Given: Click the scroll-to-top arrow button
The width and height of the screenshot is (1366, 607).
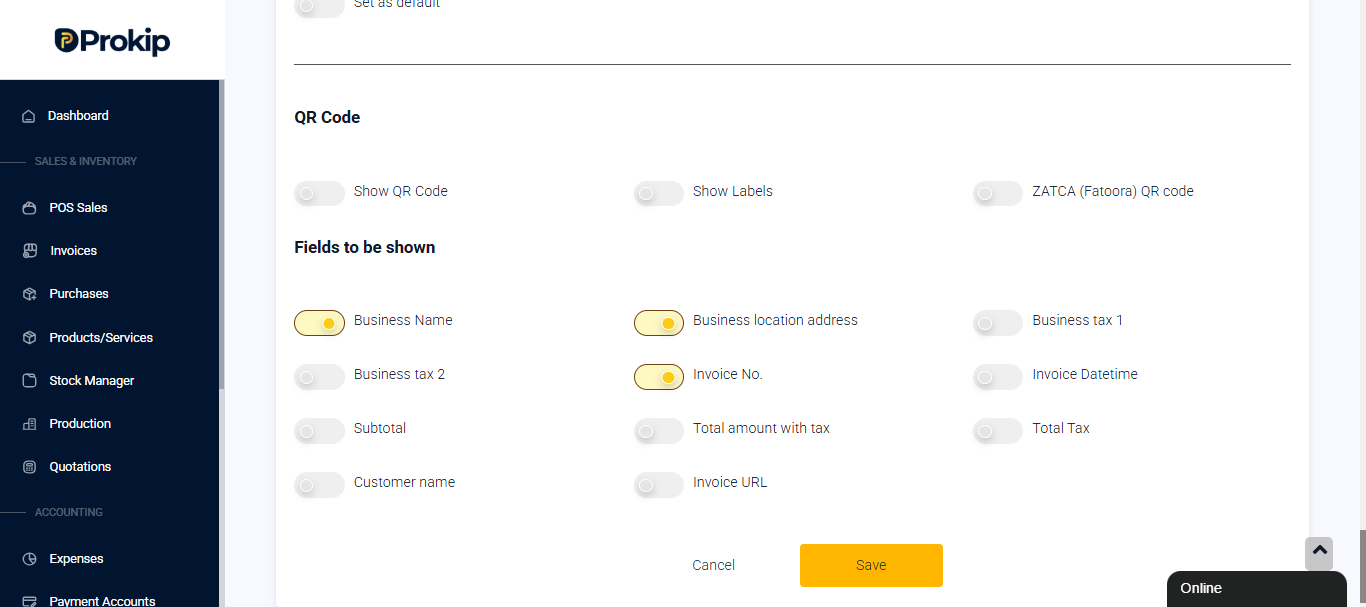Looking at the screenshot, I should click(x=1319, y=553).
